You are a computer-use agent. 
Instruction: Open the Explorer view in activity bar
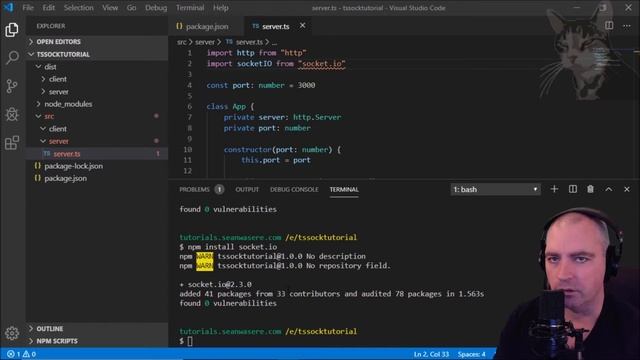click(x=12, y=30)
